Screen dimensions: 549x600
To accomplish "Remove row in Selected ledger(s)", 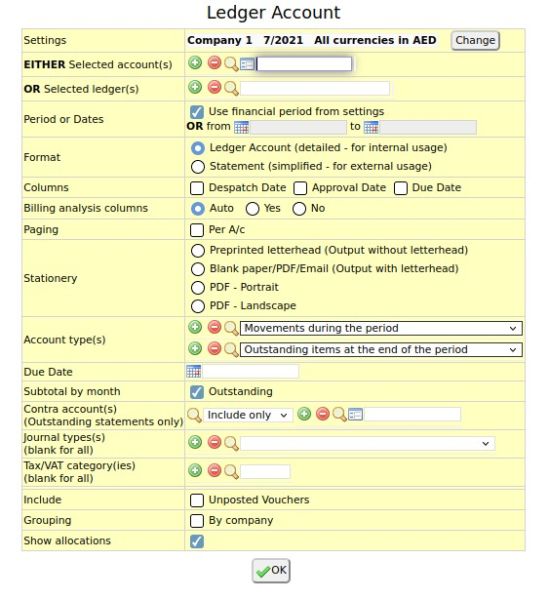I will (x=214, y=87).
